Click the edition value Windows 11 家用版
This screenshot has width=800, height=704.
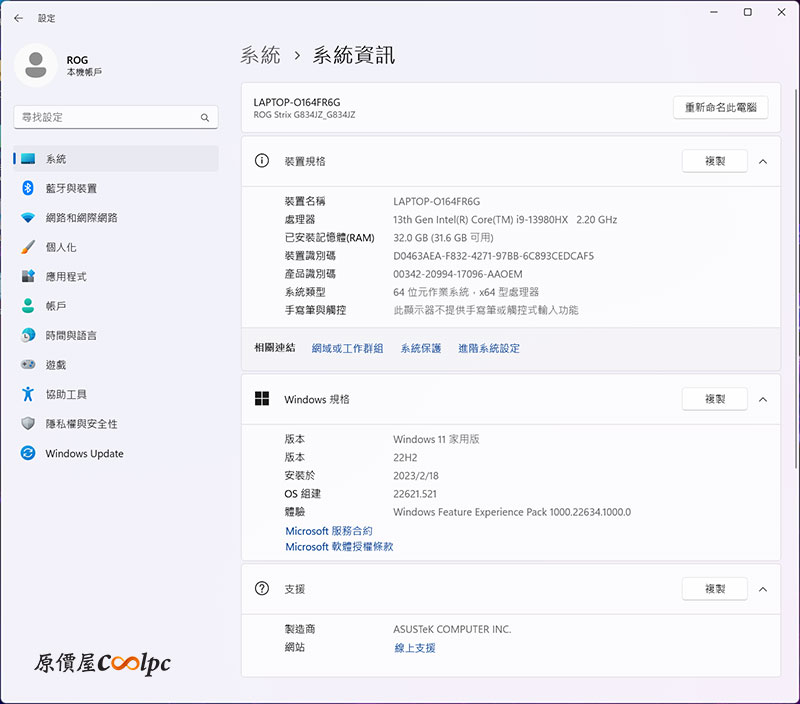(x=436, y=439)
